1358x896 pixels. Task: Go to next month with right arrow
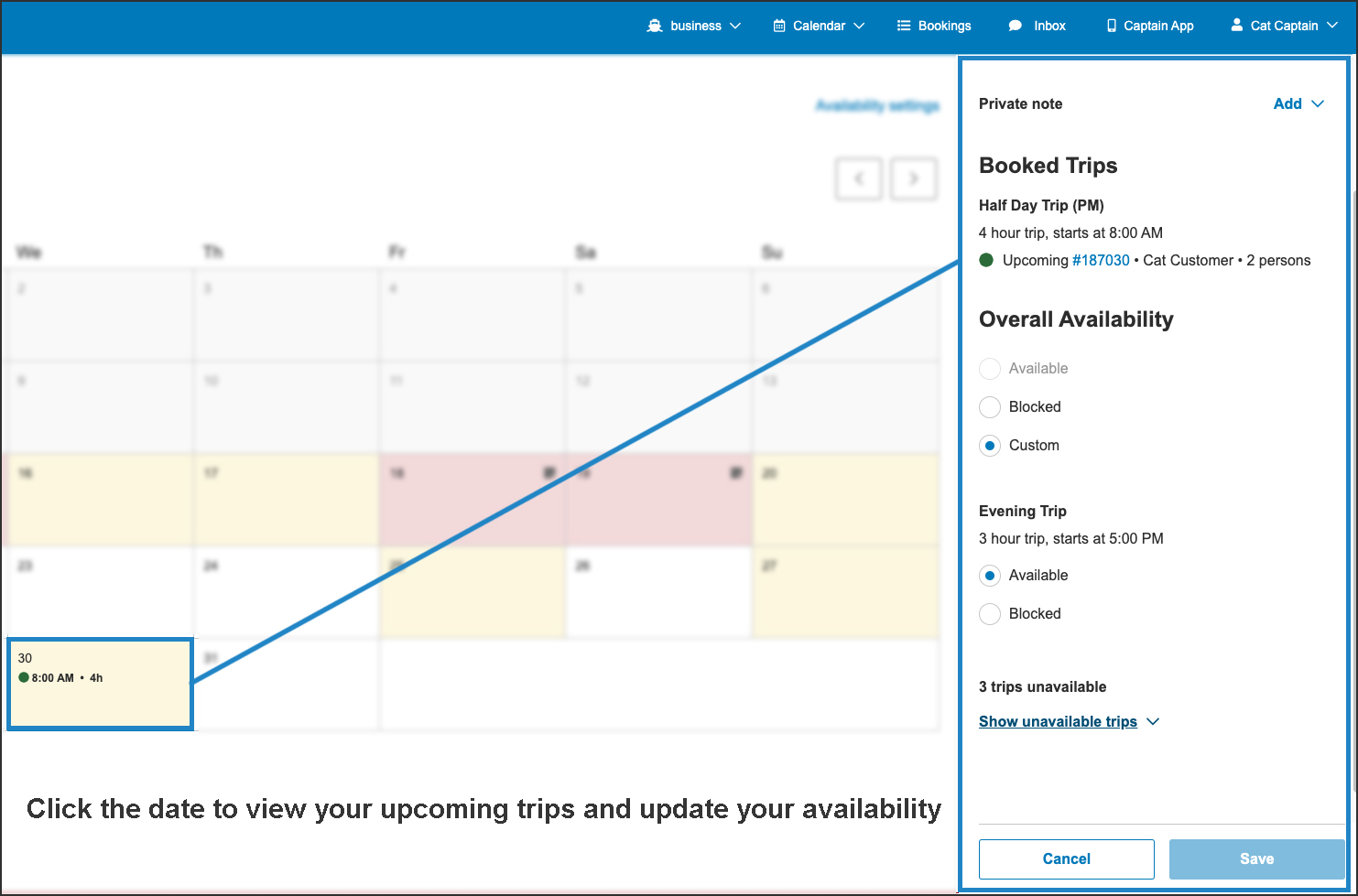point(913,178)
